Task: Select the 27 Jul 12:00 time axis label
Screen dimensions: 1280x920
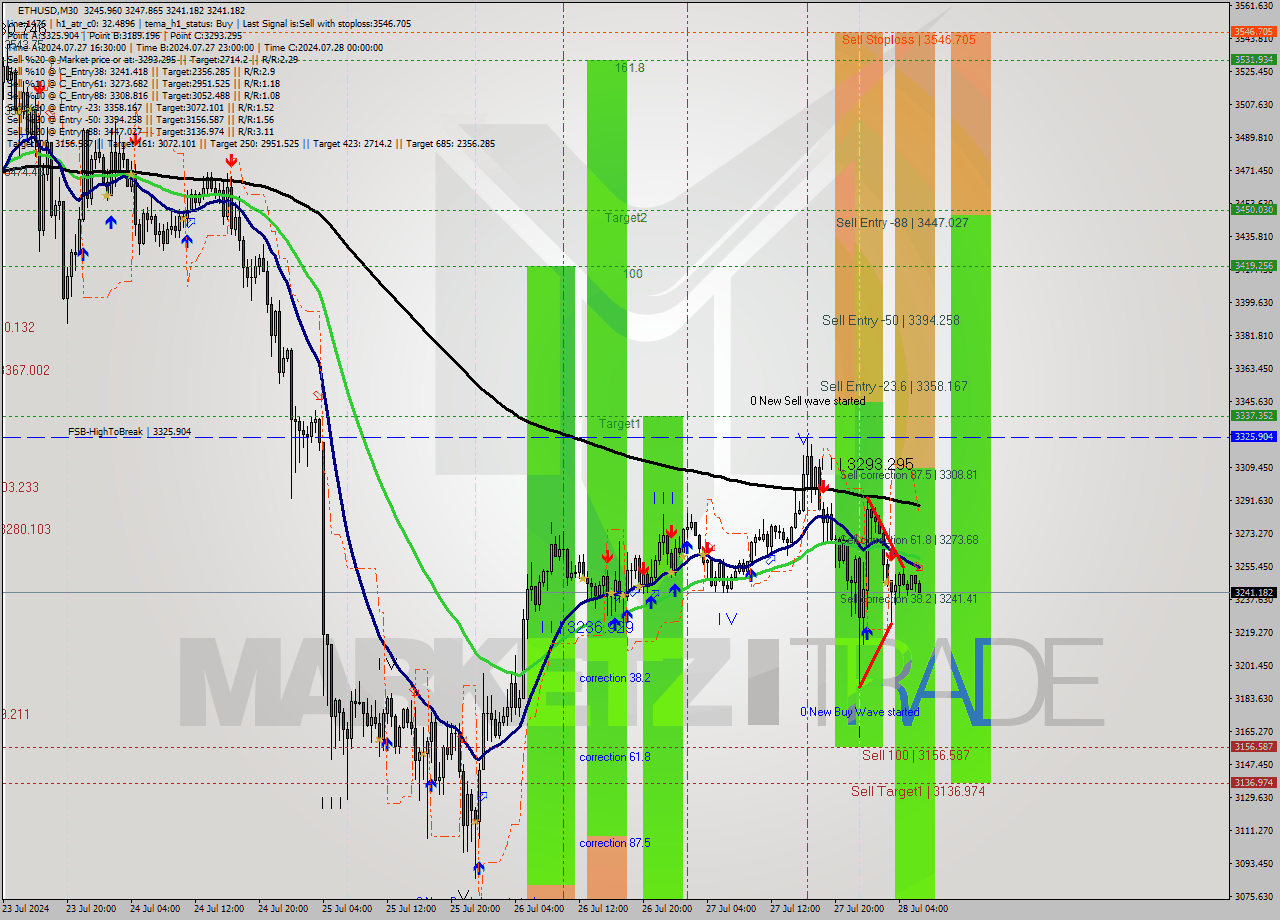Action: click(x=795, y=909)
